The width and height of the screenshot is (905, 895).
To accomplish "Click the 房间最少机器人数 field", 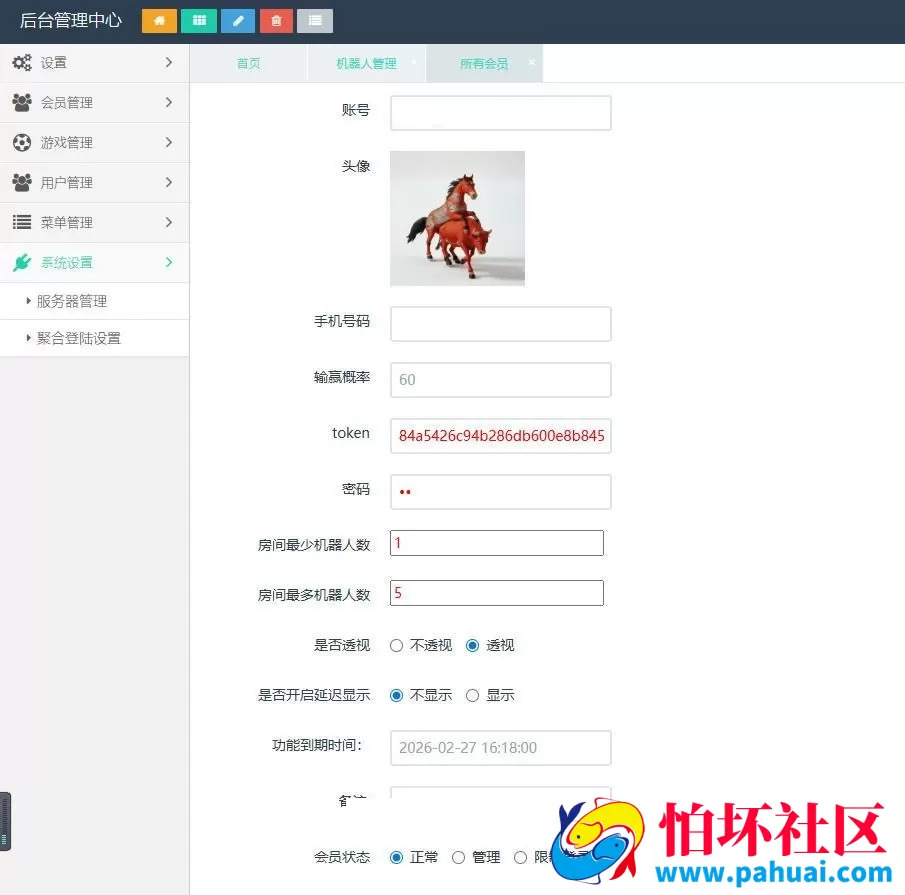I will pyautogui.click(x=497, y=543).
